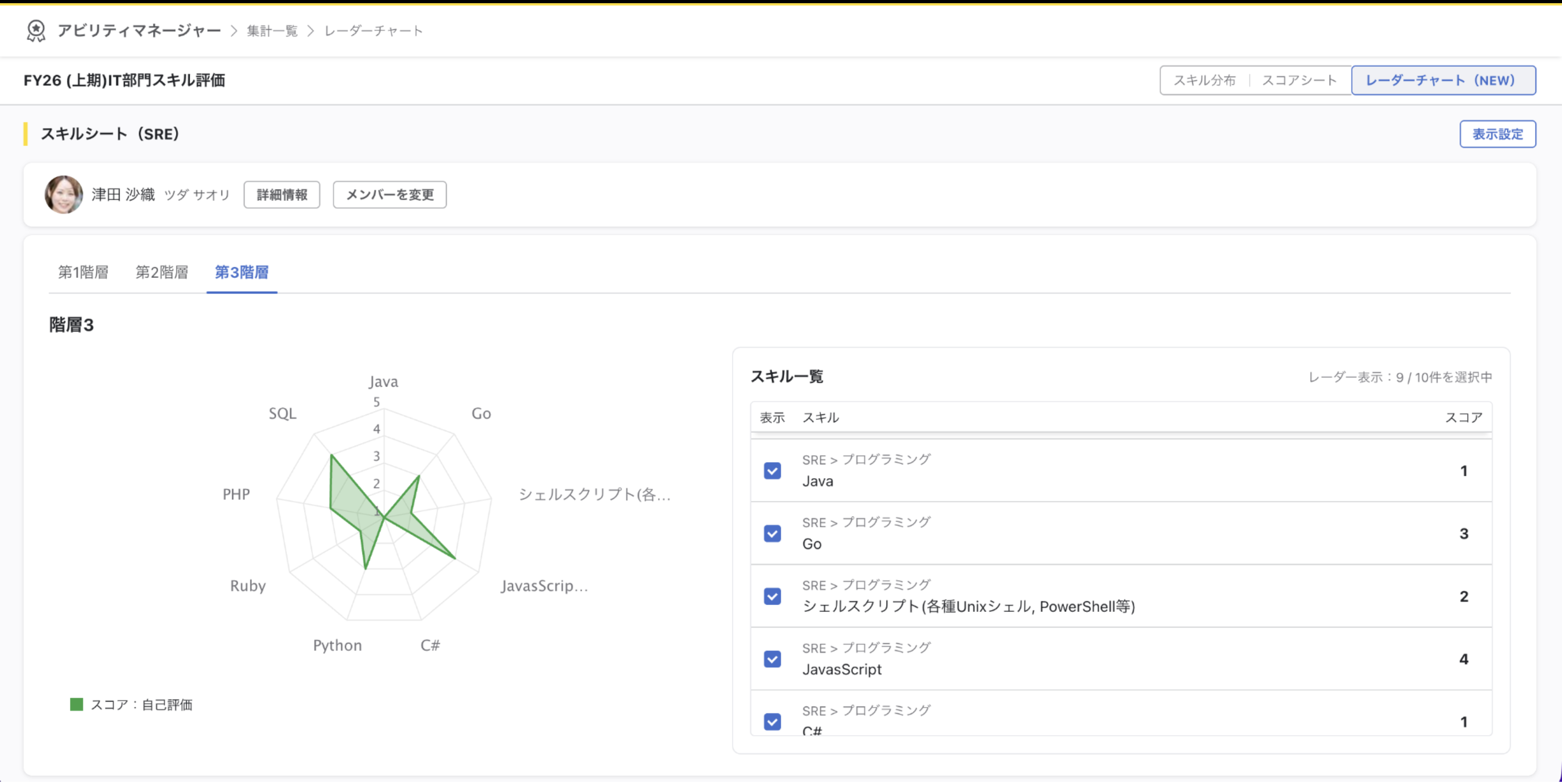Click the スコア column header
1562x784 pixels.
pos(1463,418)
